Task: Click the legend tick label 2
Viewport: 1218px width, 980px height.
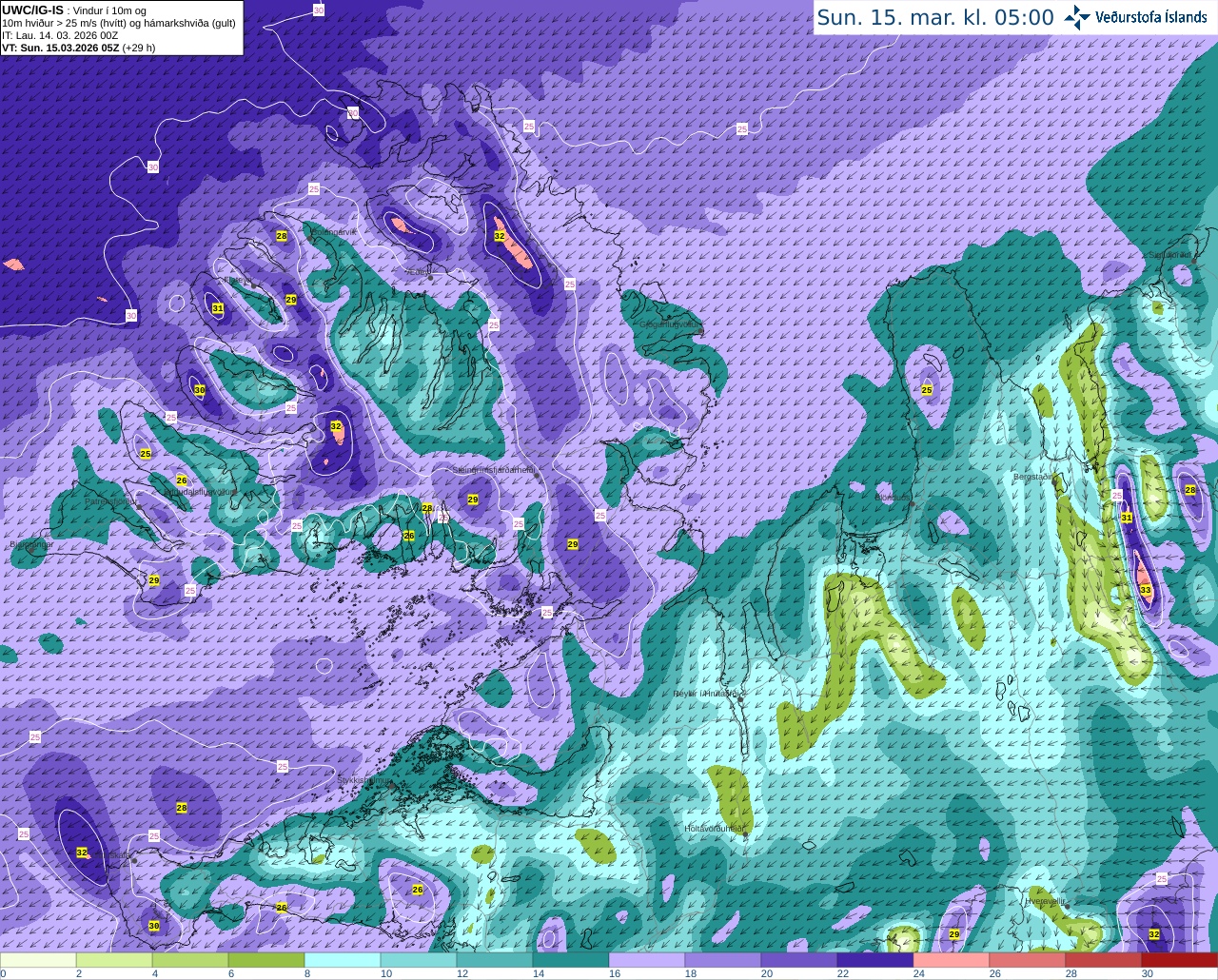Action: (x=78, y=973)
